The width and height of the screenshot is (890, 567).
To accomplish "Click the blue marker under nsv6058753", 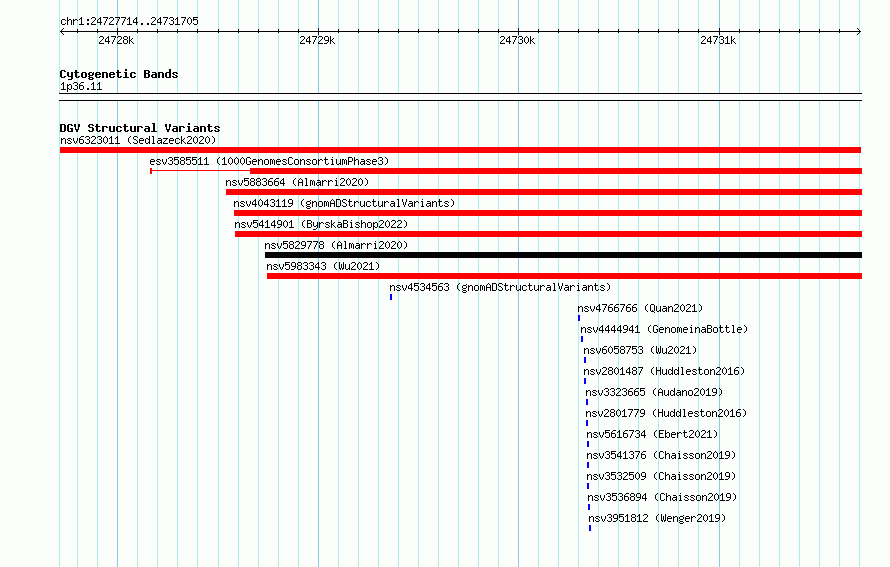I will 585,360.
